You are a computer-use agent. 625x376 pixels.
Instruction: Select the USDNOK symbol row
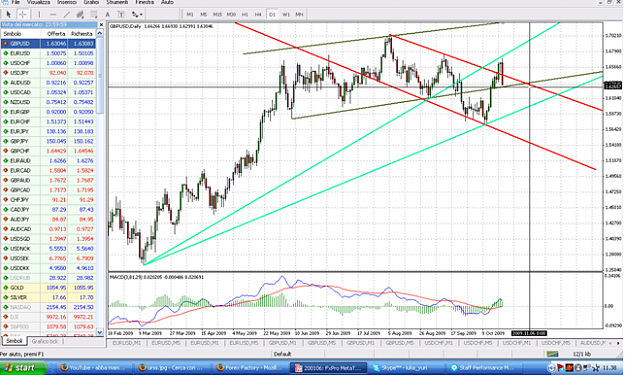coord(49,248)
